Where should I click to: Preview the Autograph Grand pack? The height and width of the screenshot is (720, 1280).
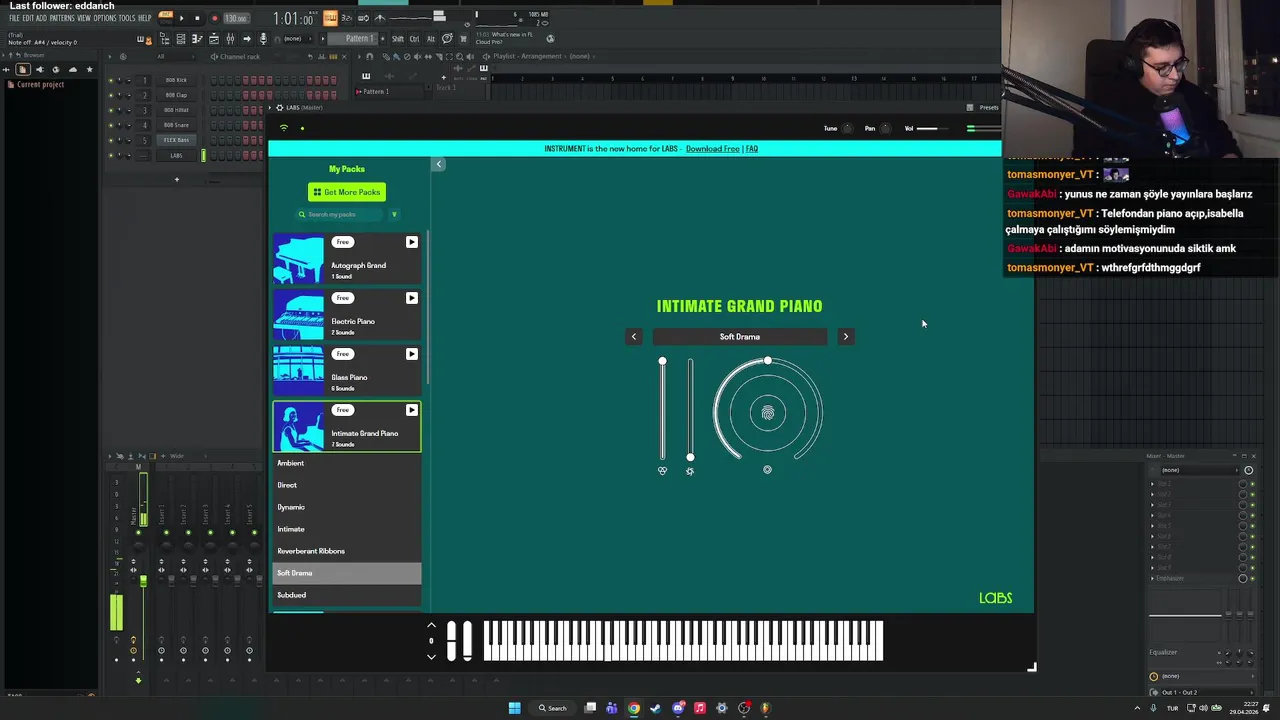tap(411, 242)
